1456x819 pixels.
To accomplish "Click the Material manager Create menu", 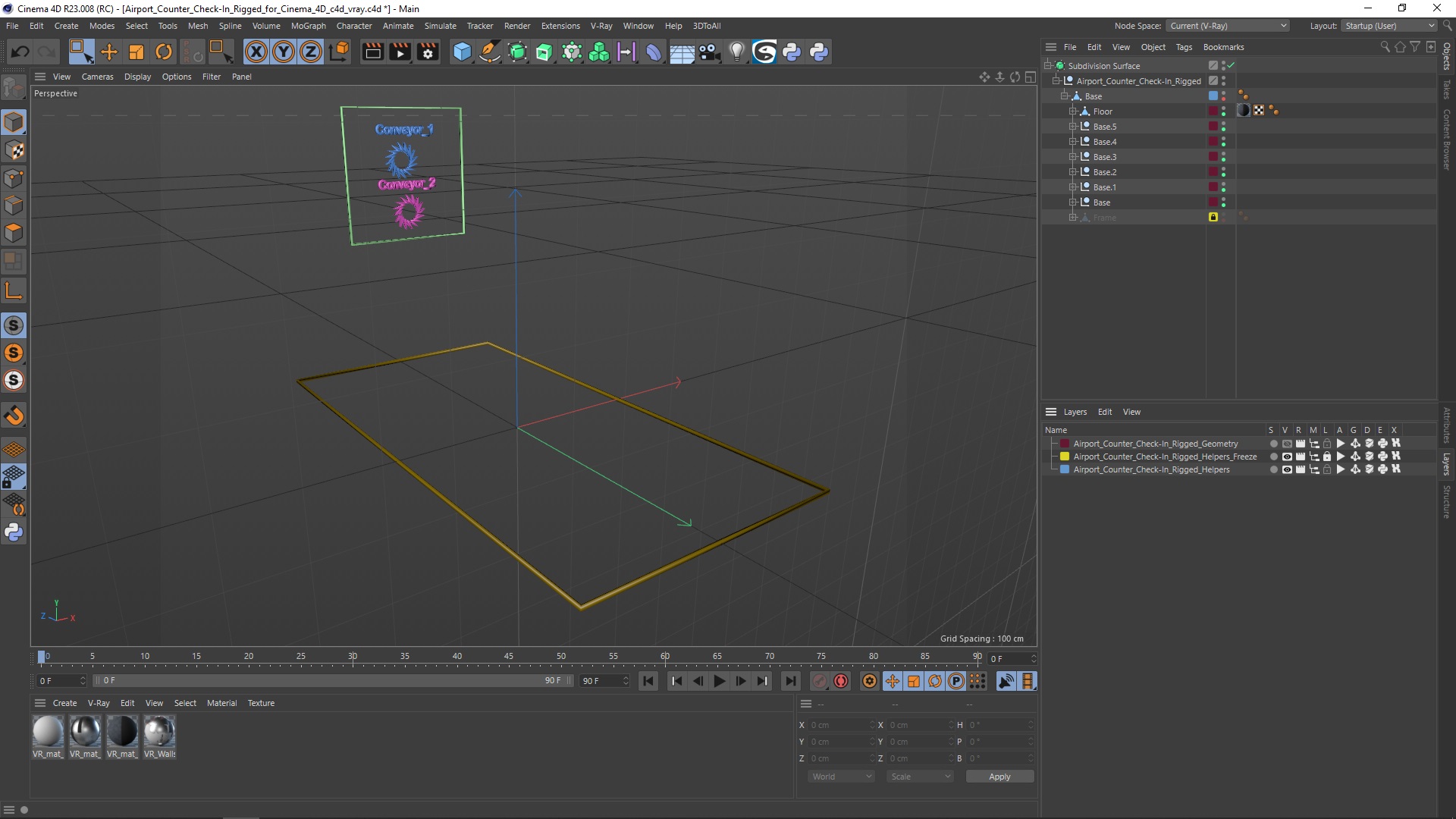I will (64, 703).
